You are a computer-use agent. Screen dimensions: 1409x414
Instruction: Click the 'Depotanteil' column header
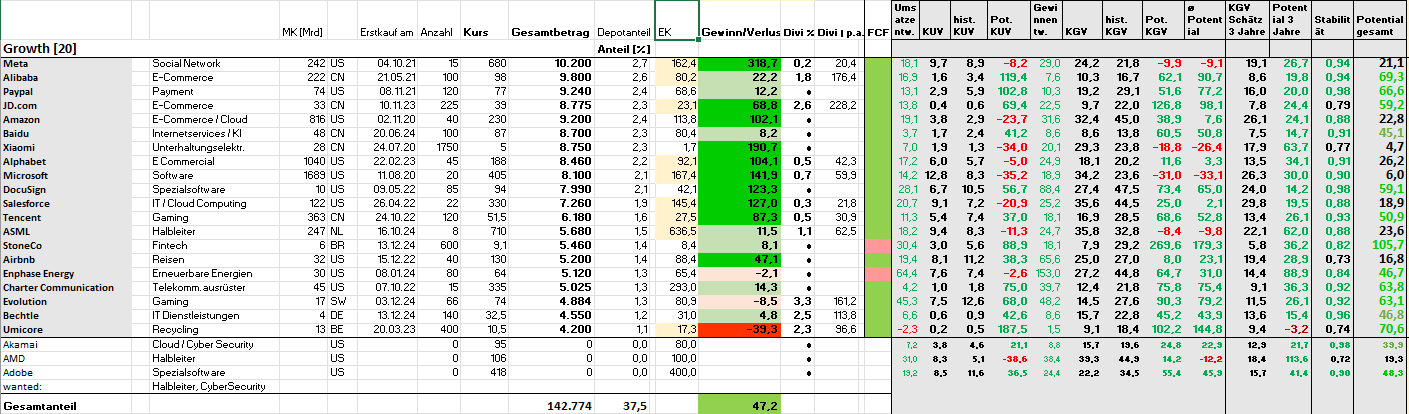pos(625,33)
